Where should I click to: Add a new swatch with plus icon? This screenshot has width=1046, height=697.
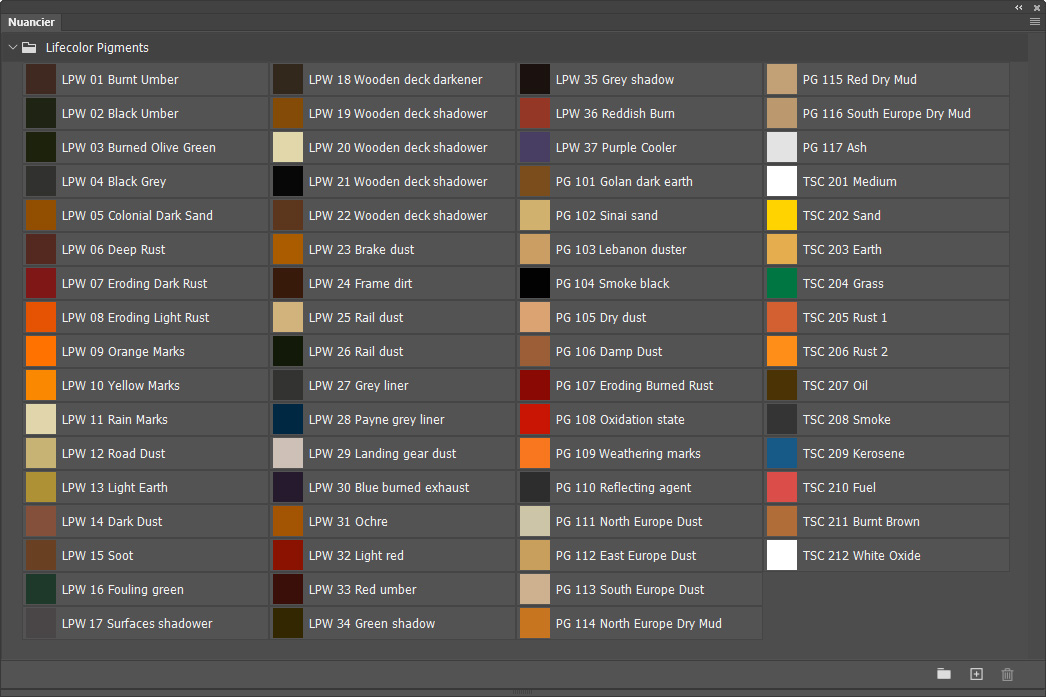(x=976, y=674)
